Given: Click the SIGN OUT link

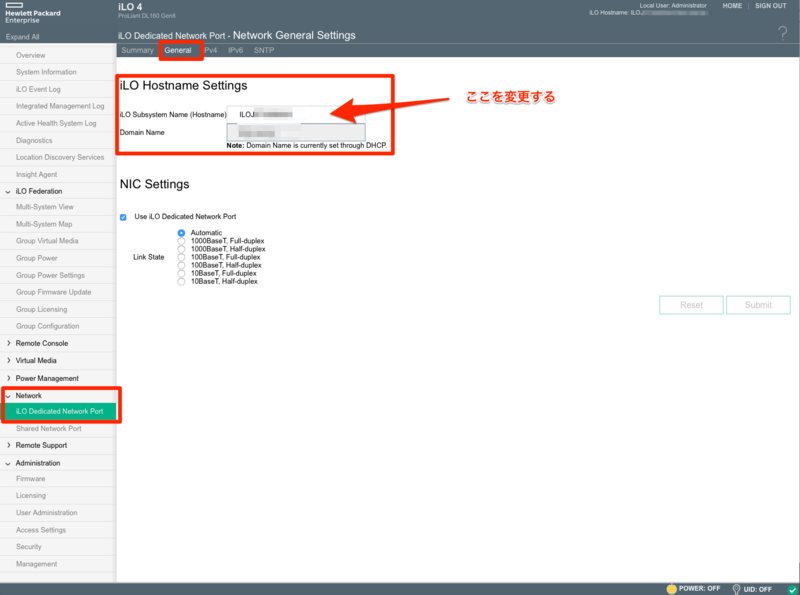Looking at the screenshot, I should (770, 6).
